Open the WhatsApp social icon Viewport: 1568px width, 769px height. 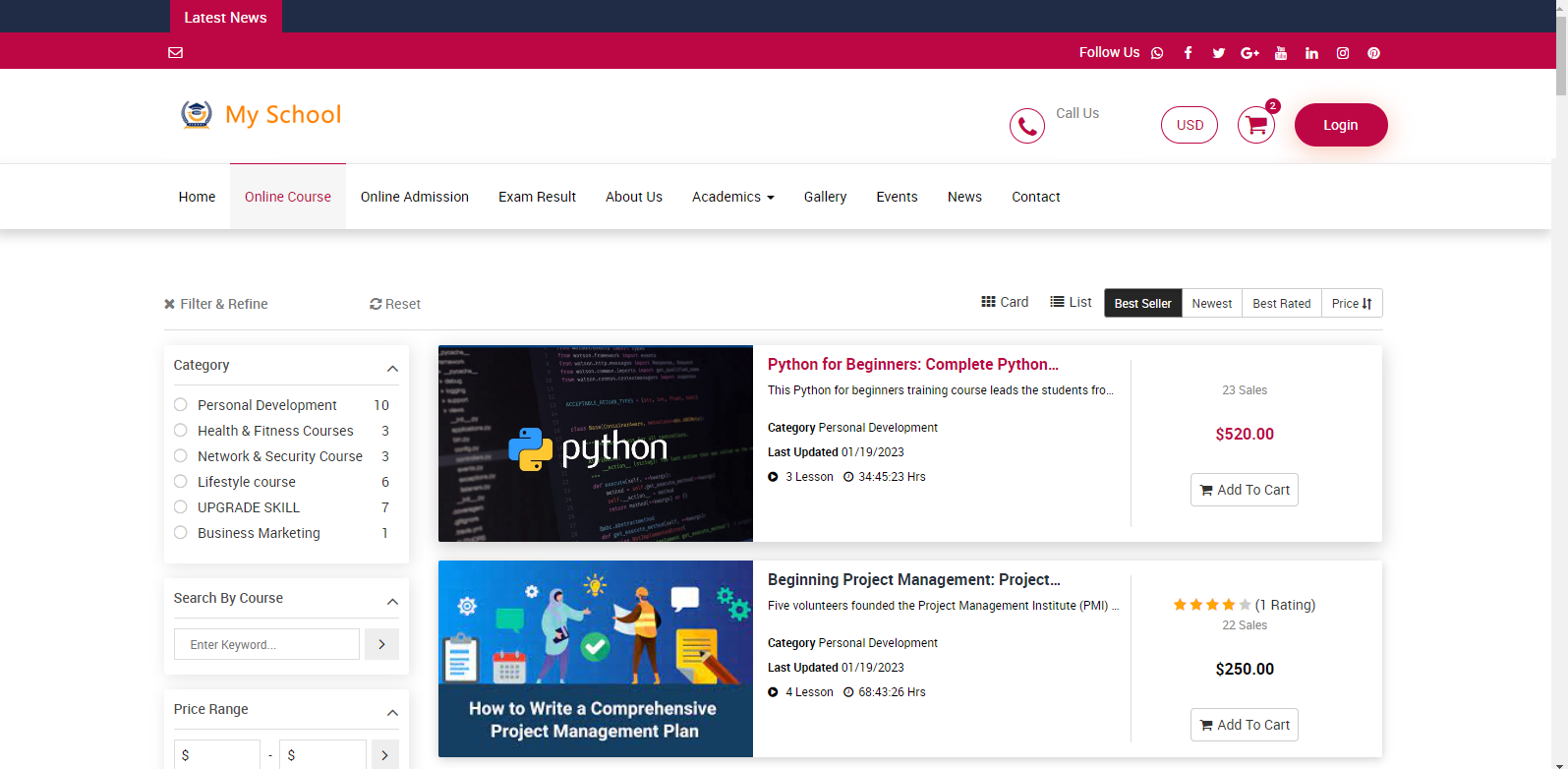(1157, 53)
